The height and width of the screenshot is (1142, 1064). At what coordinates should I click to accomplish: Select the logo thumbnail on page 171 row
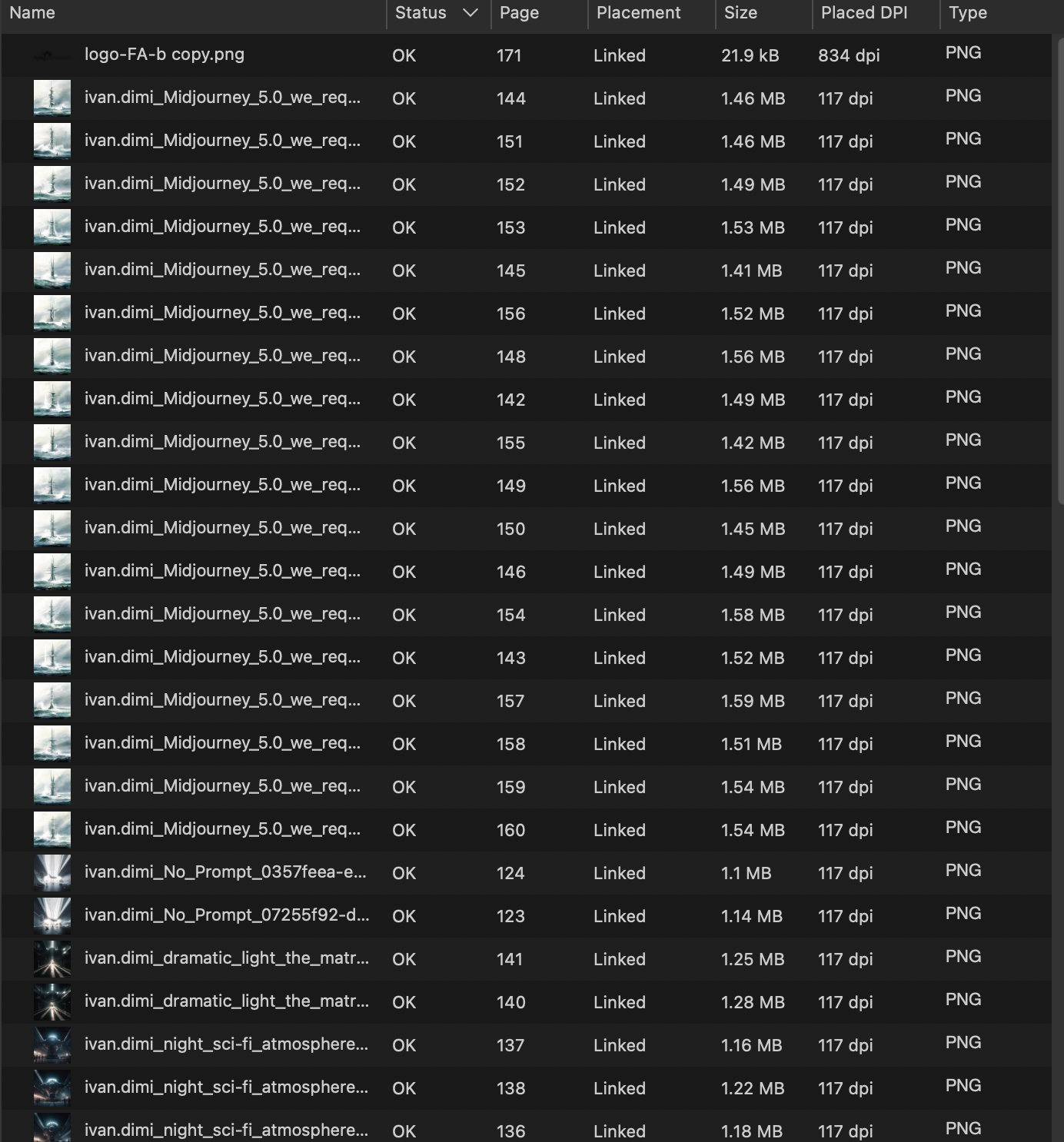(52, 55)
